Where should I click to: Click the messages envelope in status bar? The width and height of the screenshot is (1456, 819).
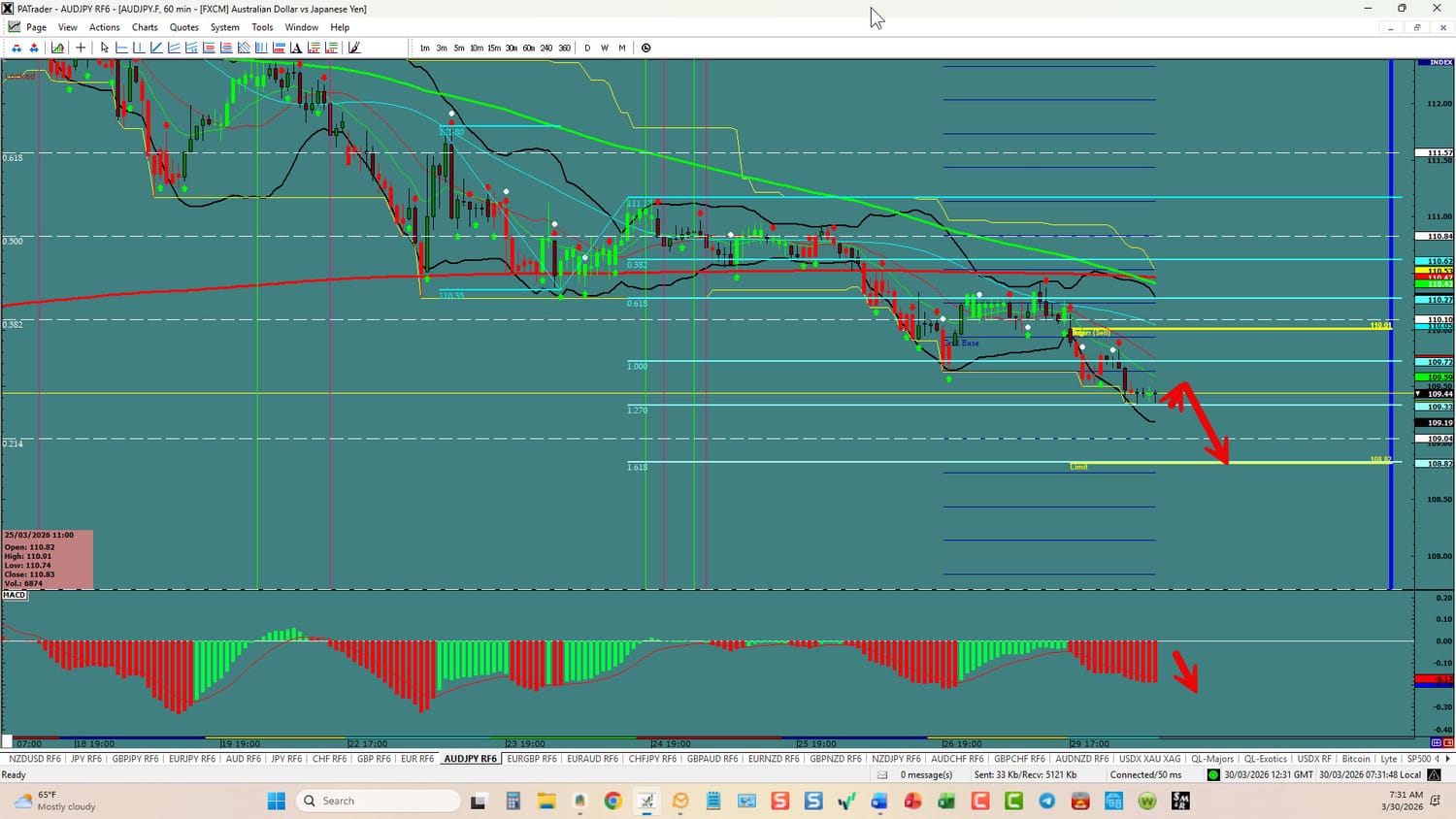882,775
